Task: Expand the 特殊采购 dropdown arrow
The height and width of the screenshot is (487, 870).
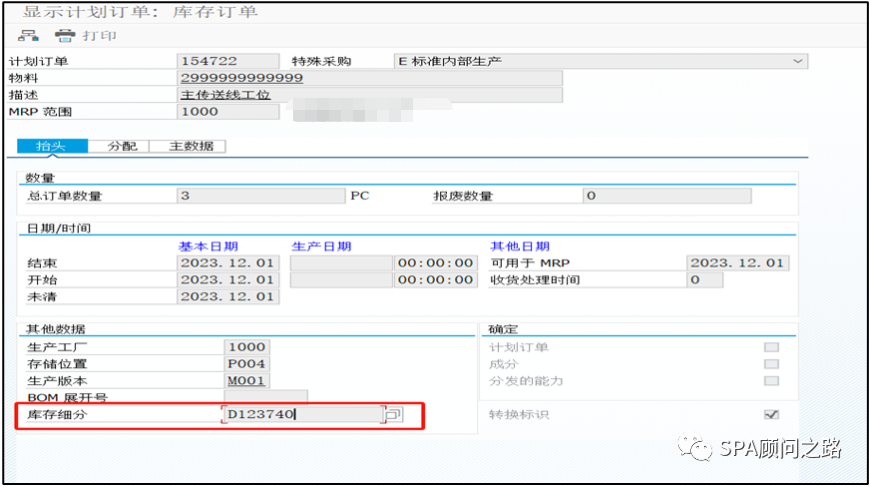Action: tap(797, 61)
